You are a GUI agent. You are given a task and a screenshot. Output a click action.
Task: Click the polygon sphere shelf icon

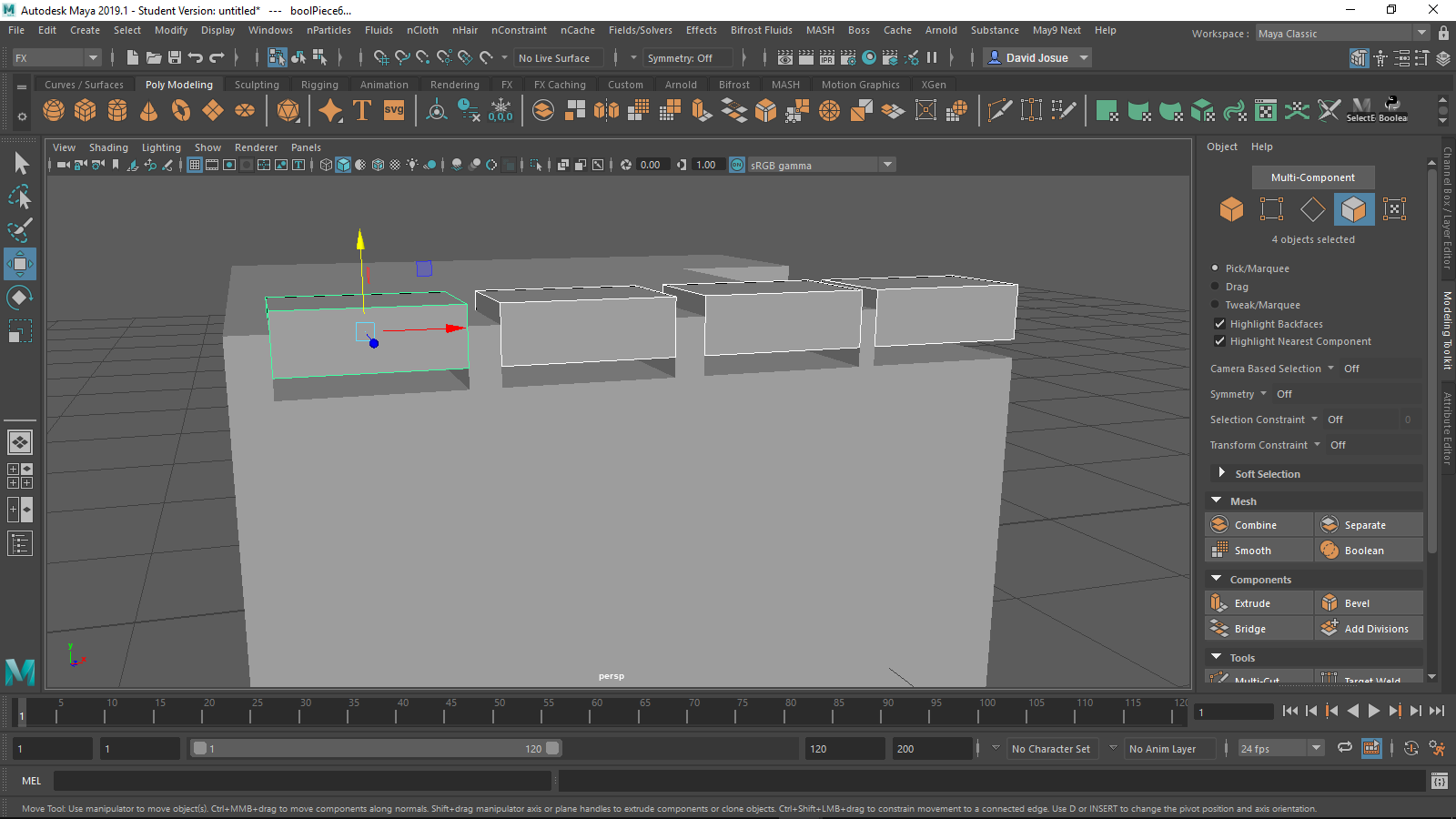(54, 111)
